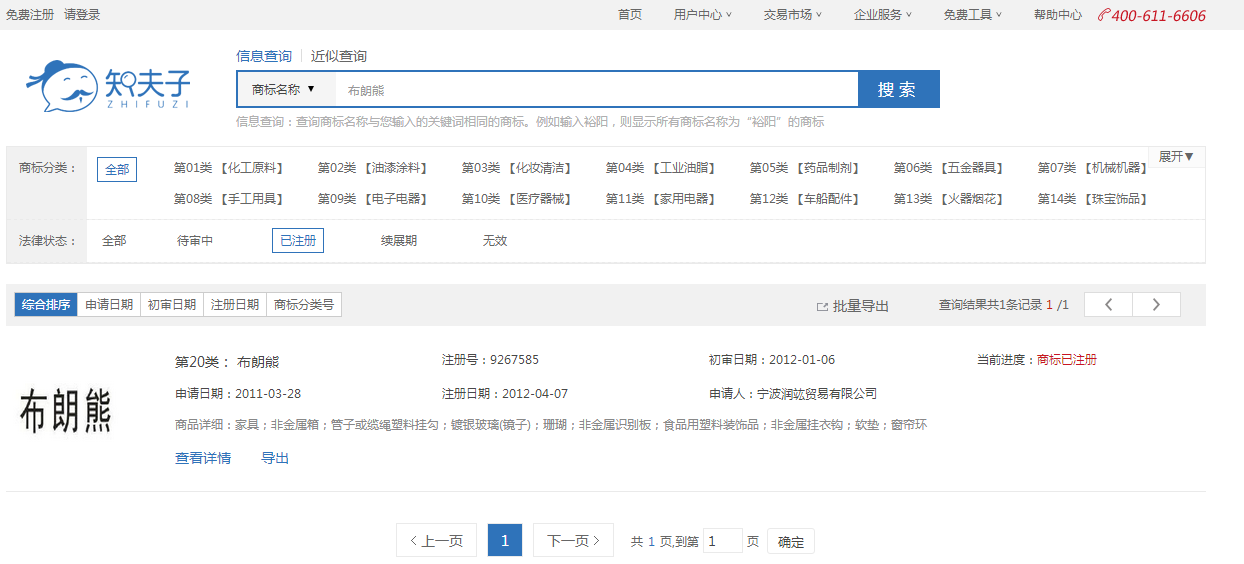
Task: Expand the category list with 展开
Action: 1176,157
